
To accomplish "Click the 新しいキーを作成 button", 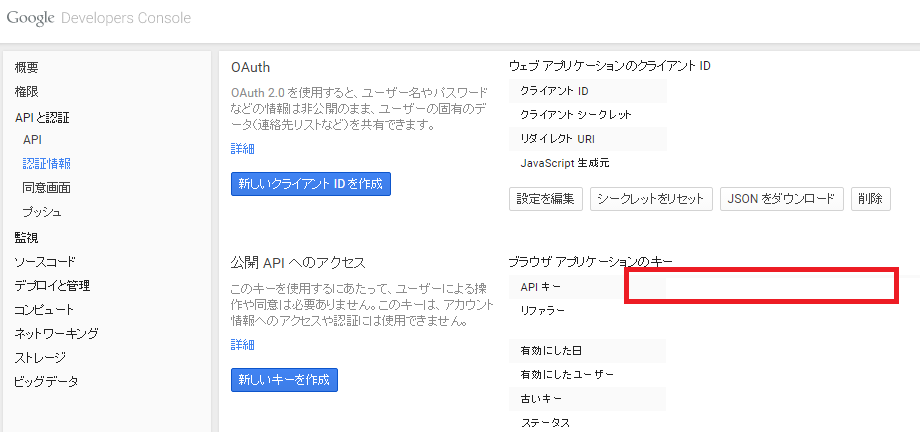I will [x=284, y=380].
